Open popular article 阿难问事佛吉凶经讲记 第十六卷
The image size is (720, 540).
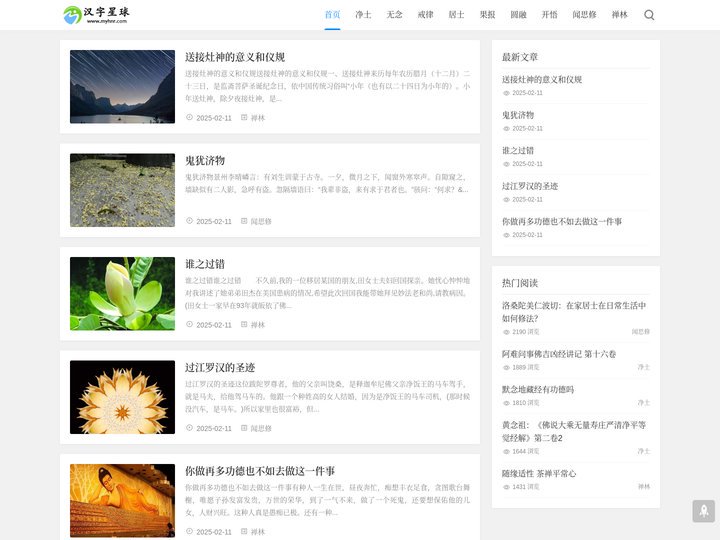(x=559, y=354)
